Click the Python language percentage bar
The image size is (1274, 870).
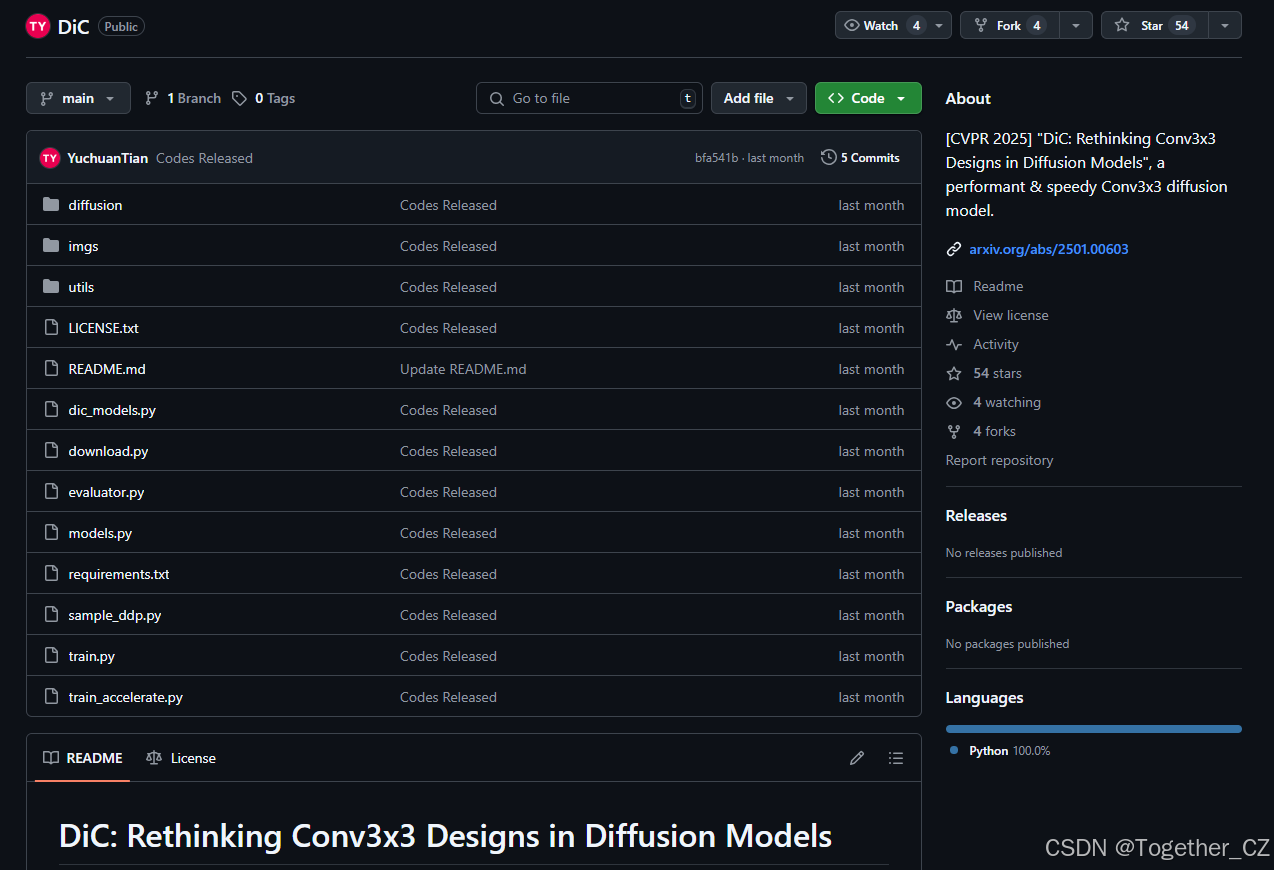pyautogui.click(x=1093, y=729)
